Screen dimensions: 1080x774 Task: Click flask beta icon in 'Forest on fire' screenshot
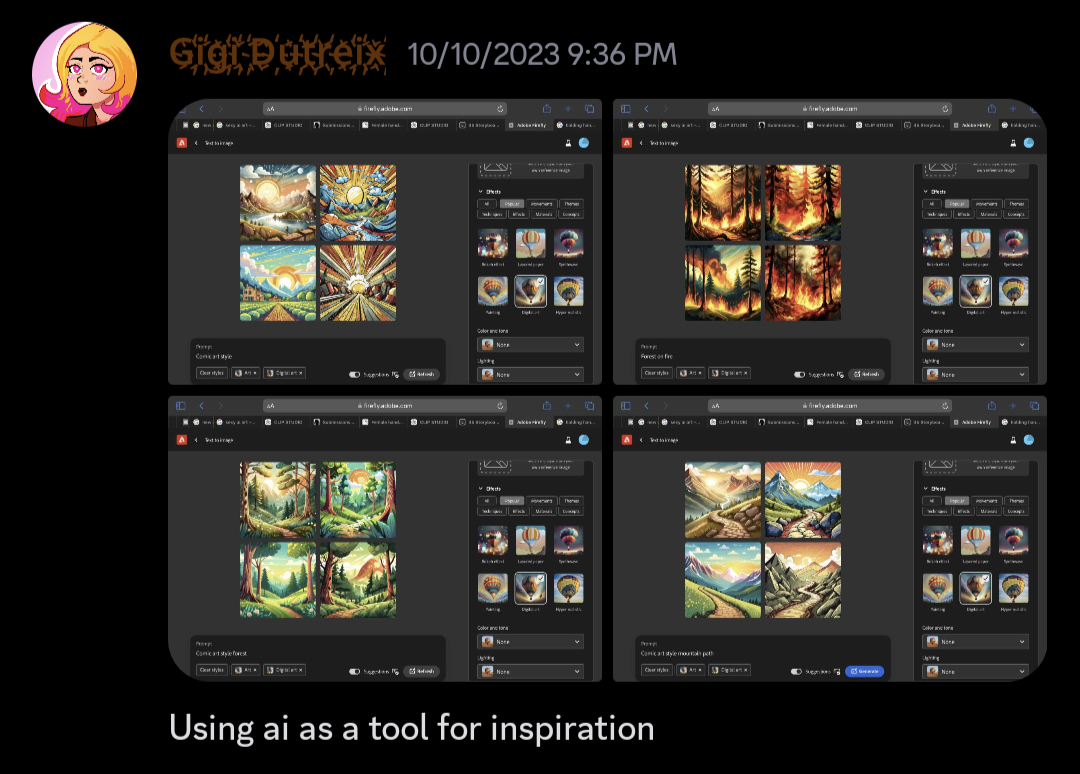click(x=1013, y=143)
